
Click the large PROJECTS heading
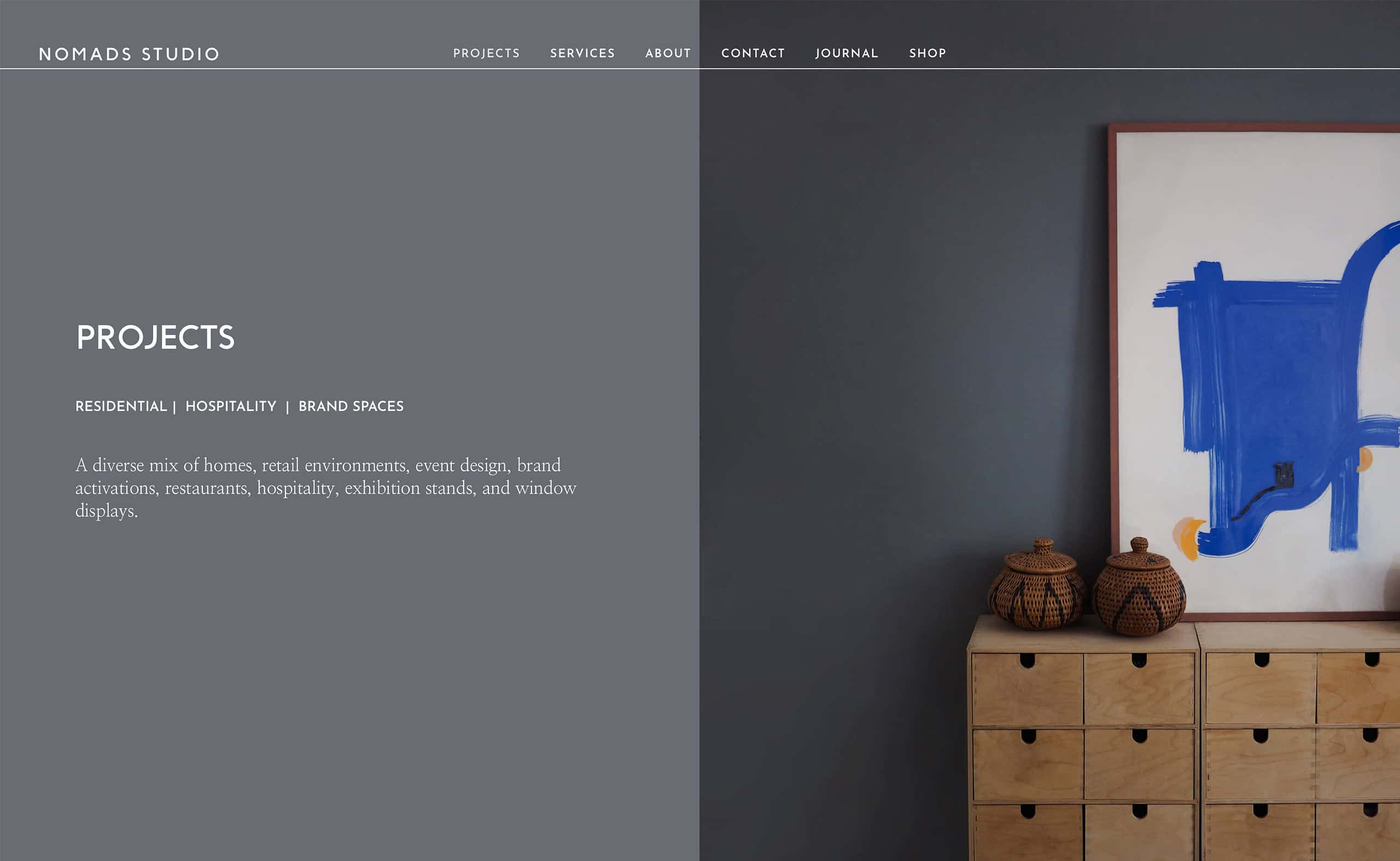click(155, 337)
